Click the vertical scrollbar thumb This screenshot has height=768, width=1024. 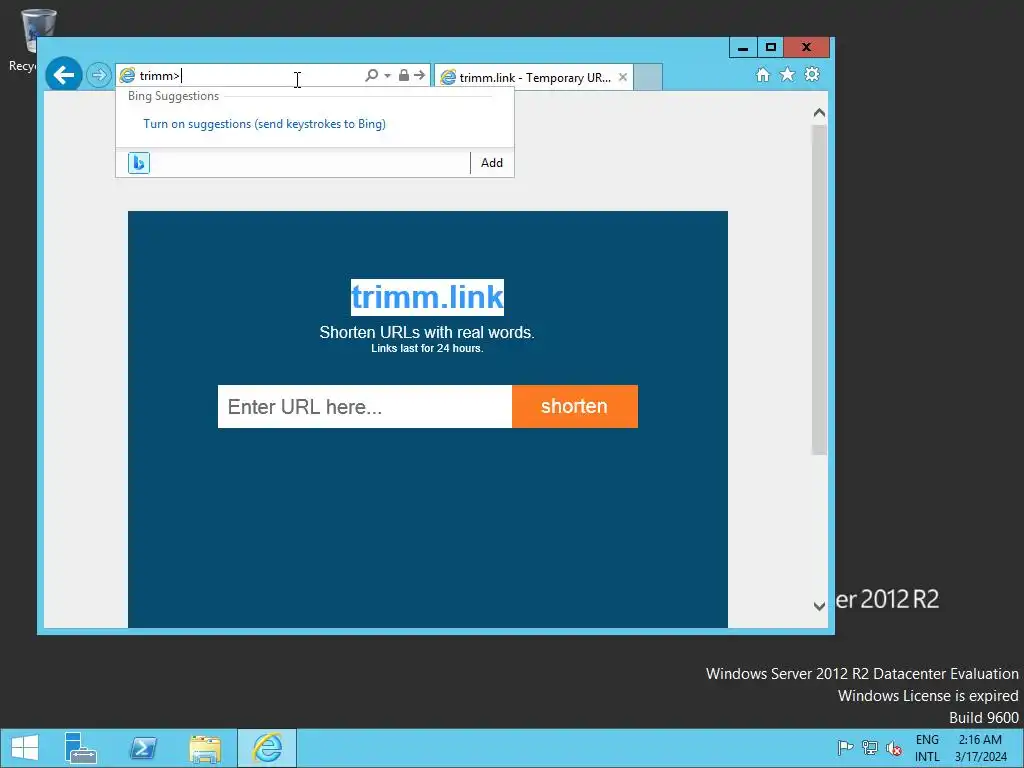pos(819,289)
